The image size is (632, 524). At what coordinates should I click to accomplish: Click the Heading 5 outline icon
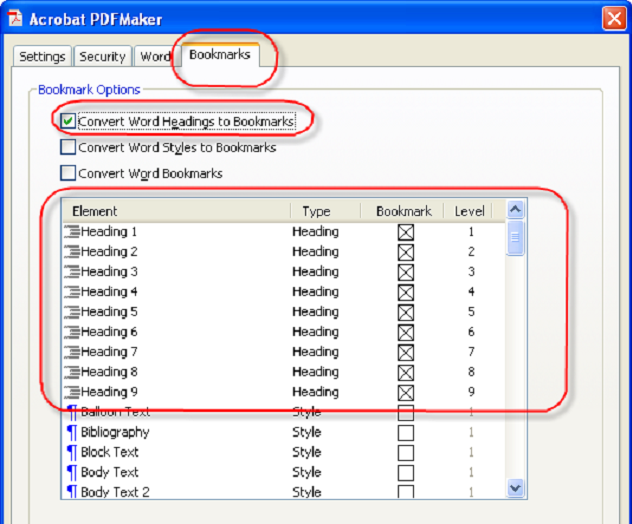[72, 312]
